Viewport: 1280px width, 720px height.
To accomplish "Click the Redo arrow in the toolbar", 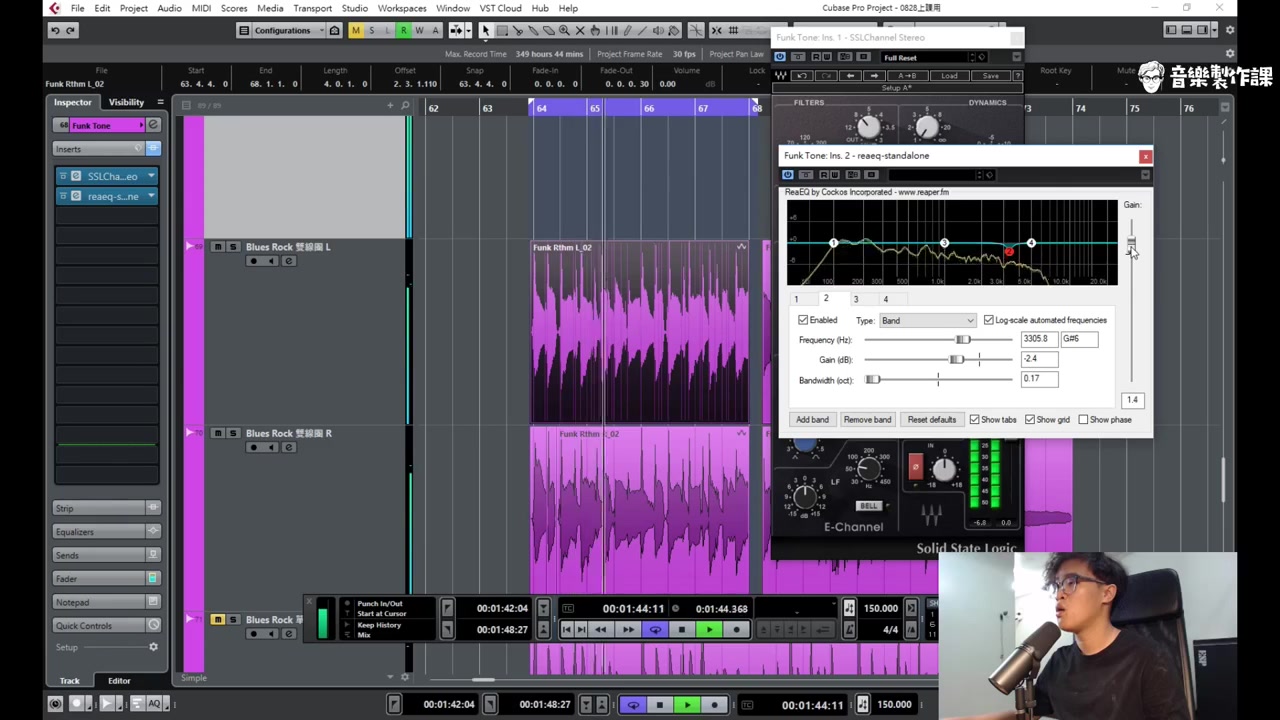I will (70, 30).
